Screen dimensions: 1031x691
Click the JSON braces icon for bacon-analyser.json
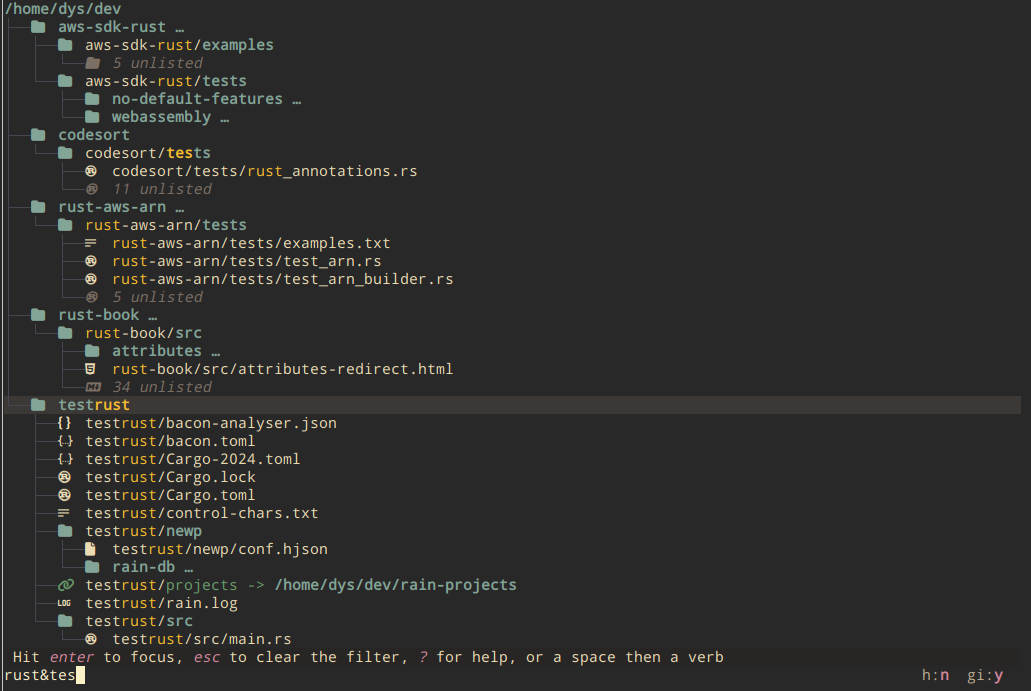click(65, 423)
